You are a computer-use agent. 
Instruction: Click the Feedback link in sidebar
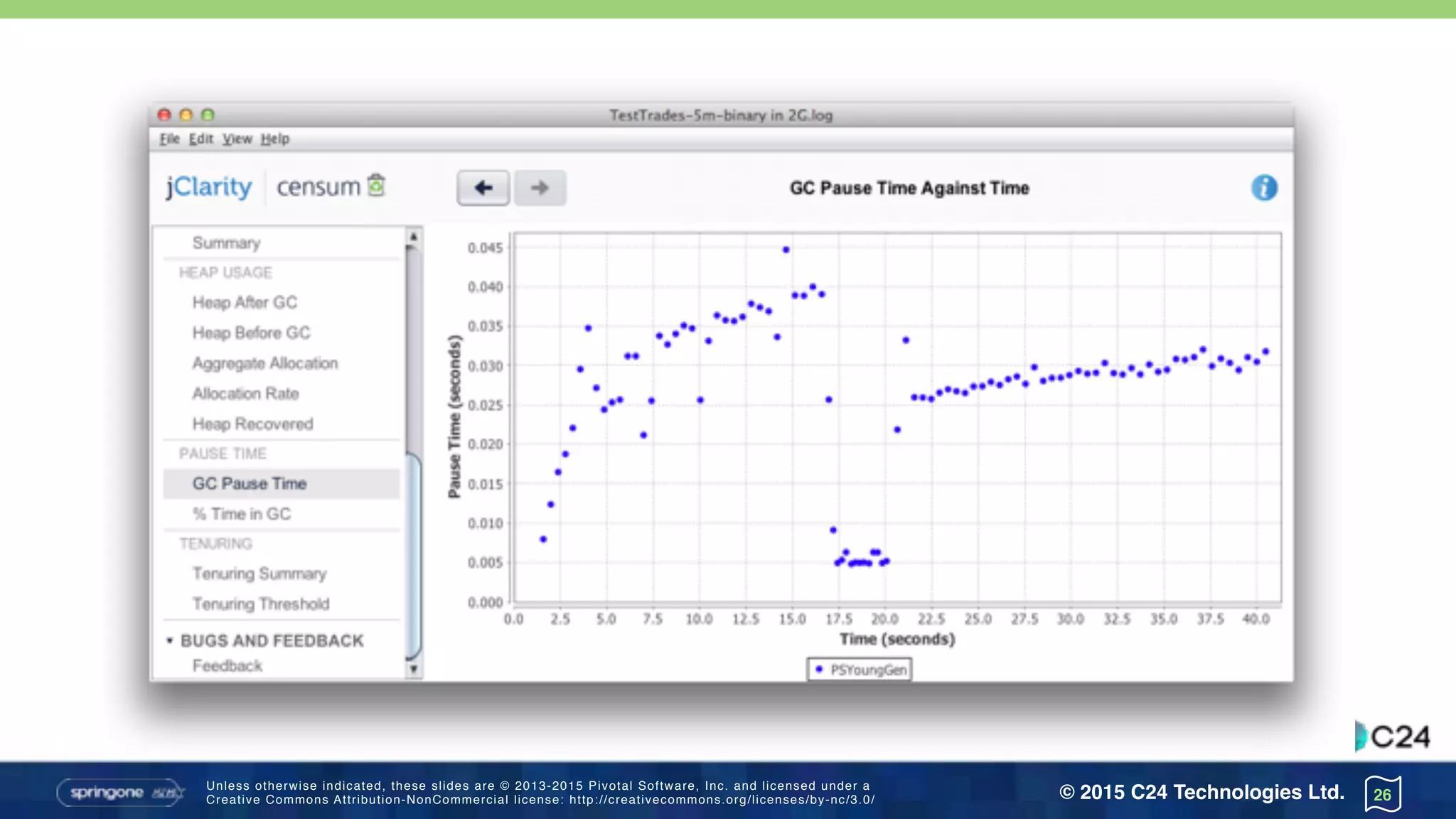(227, 666)
